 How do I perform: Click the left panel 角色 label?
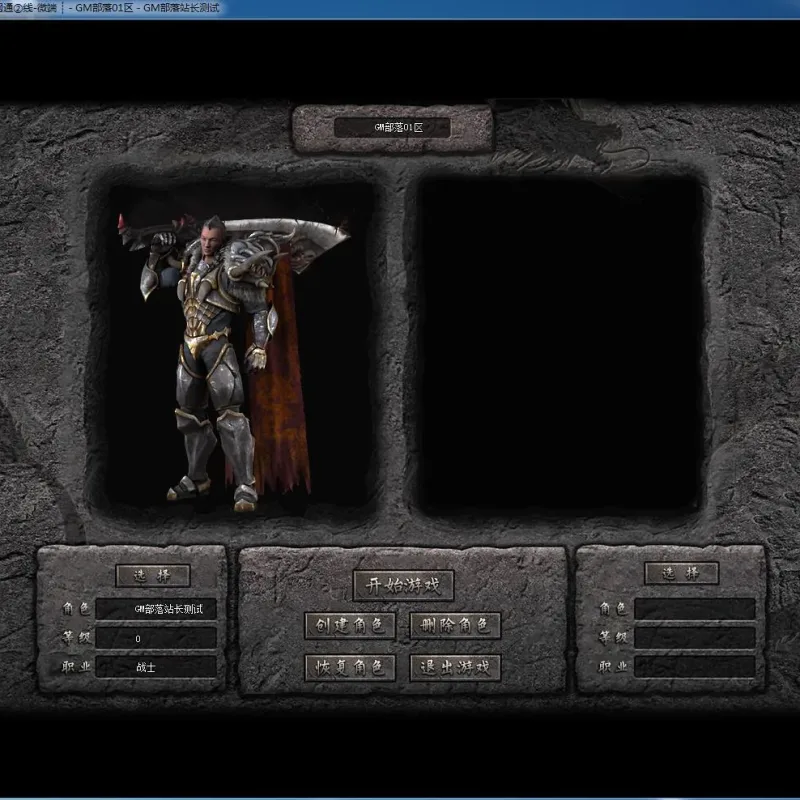[76, 609]
